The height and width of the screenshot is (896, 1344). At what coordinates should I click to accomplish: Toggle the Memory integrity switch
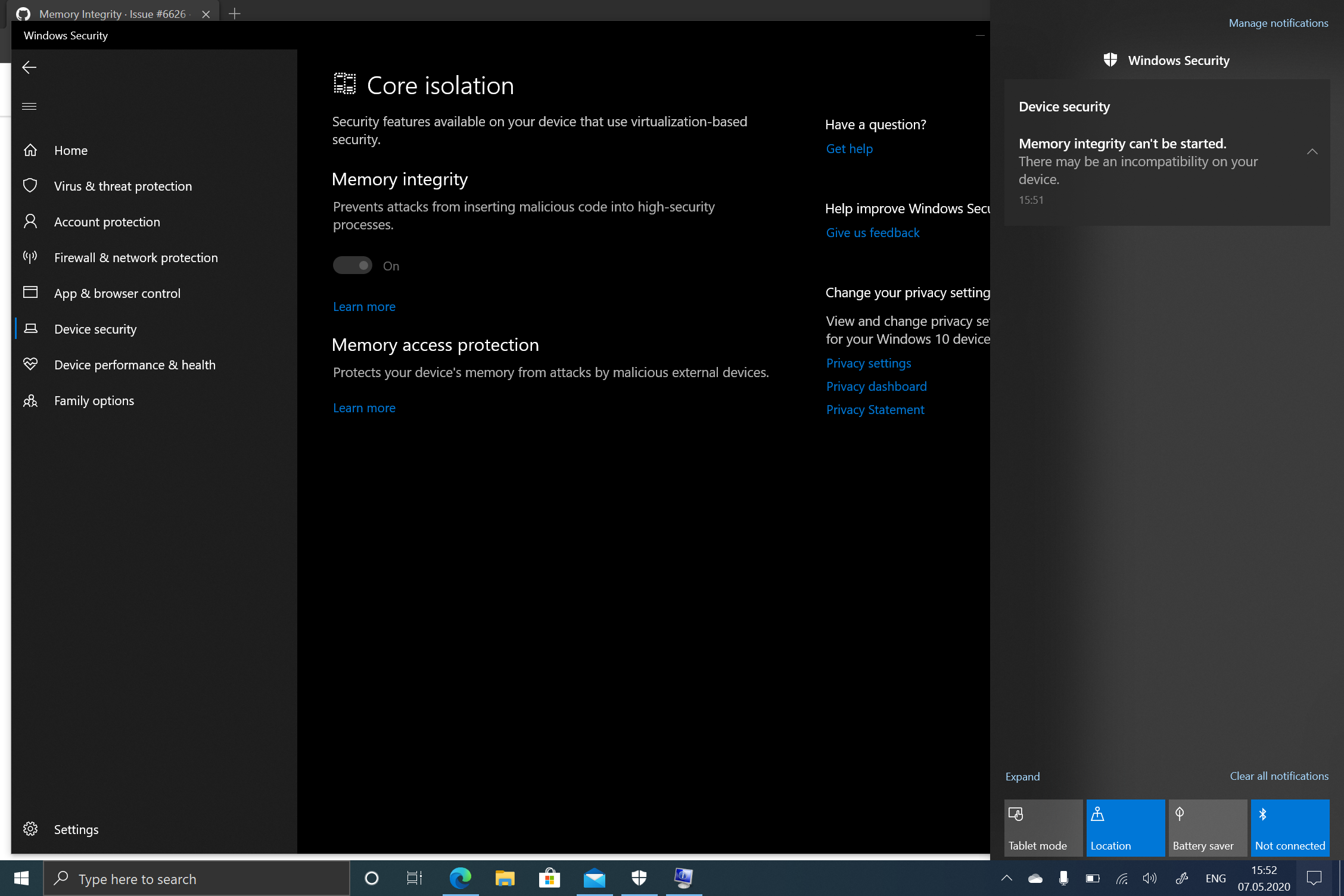[353, 266]
